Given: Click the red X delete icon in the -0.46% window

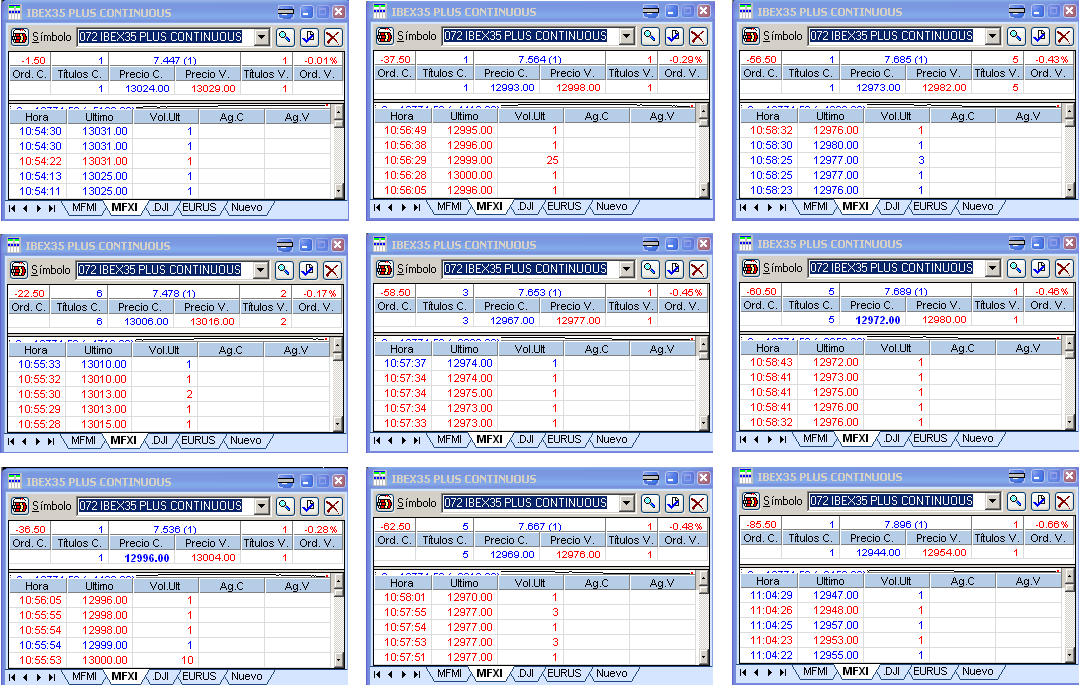Looking at the screenshot, I should coord(1064,268).
